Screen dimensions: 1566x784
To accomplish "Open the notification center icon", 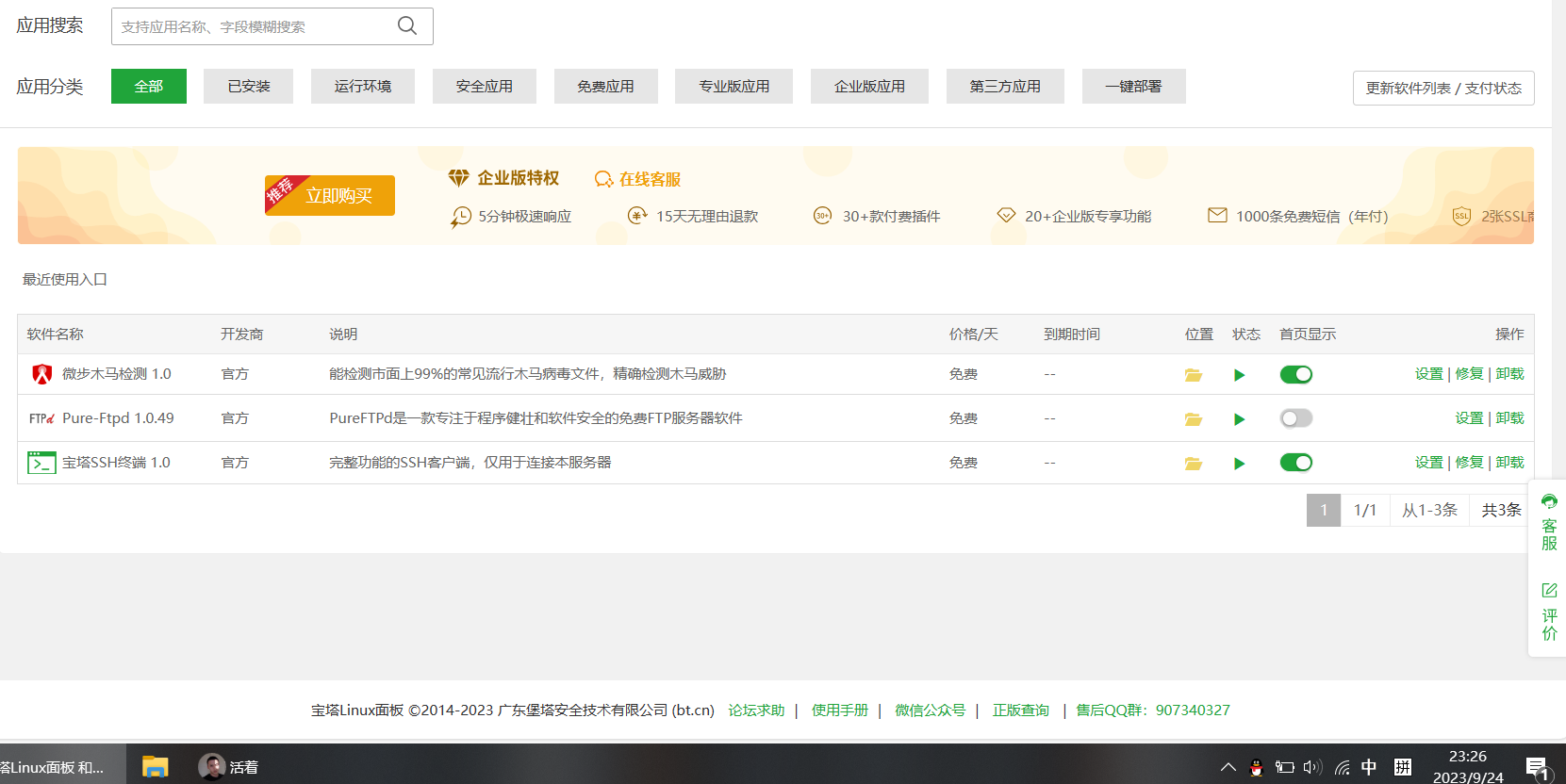I will click(x=1539, y=769).
